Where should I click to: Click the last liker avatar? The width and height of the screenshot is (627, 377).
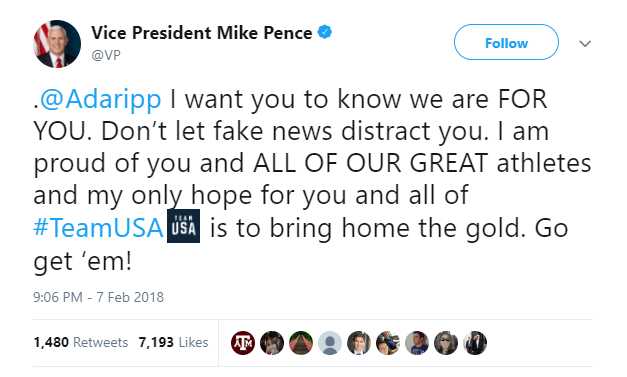tap(475, 343)
